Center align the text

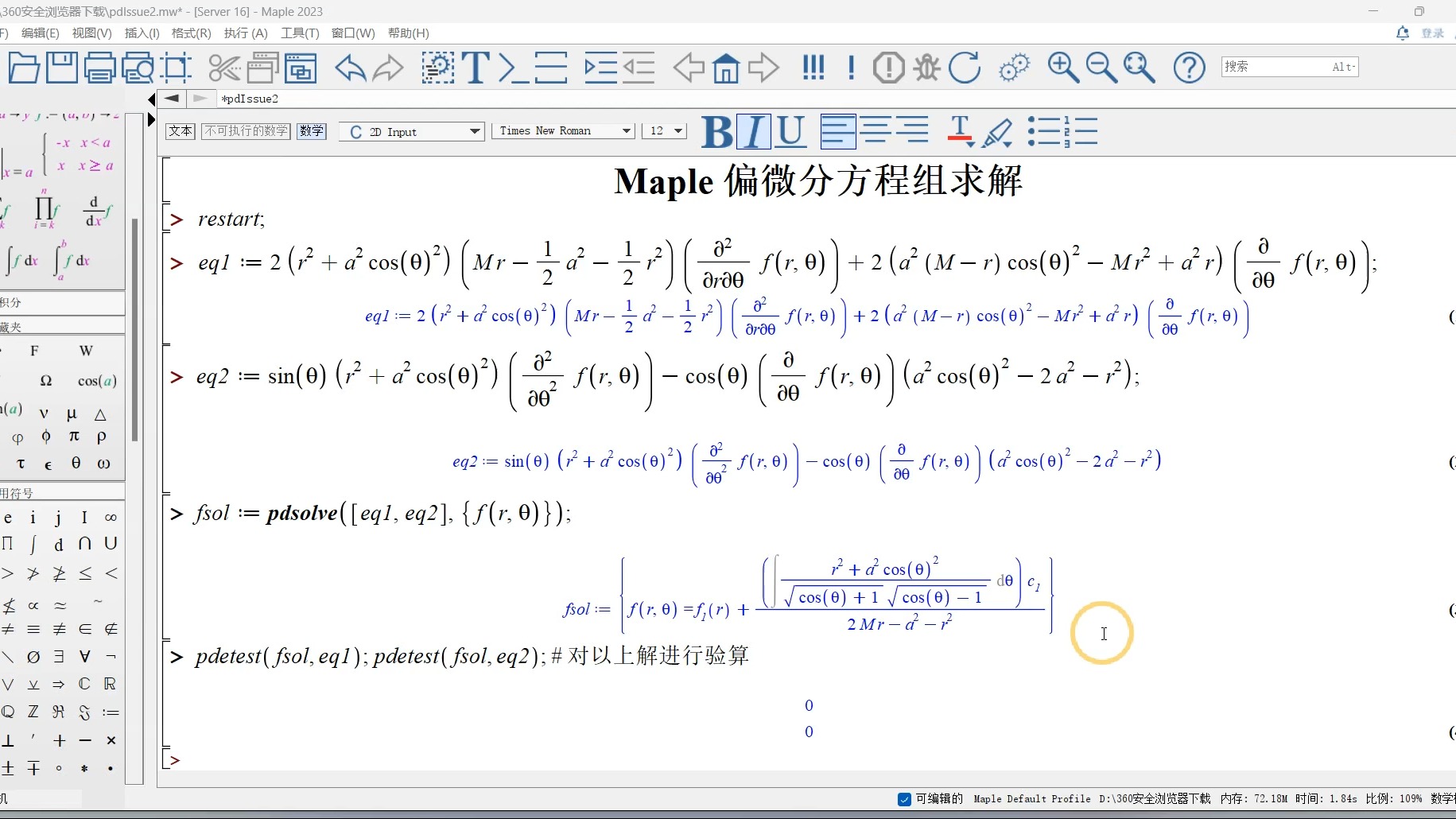(x=875, y=131)
